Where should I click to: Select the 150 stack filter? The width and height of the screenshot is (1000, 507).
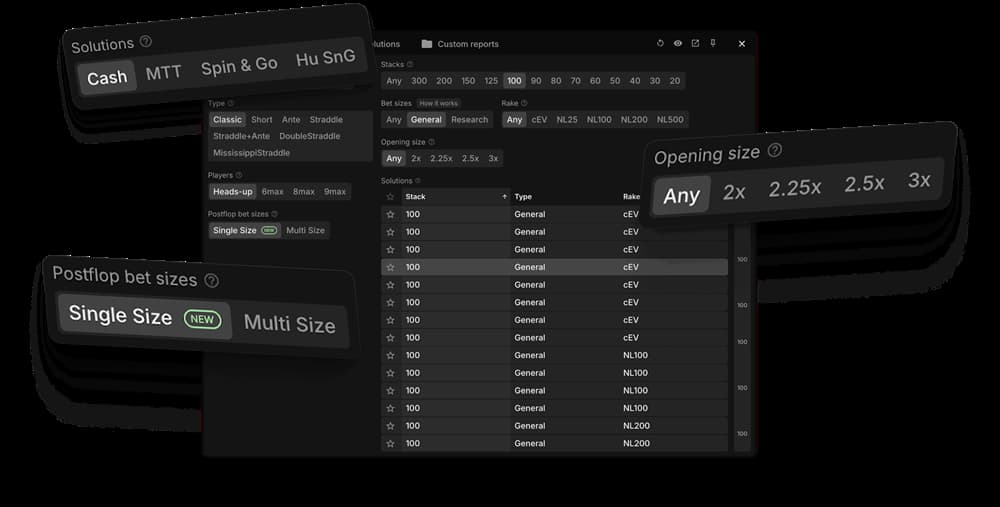468,80
